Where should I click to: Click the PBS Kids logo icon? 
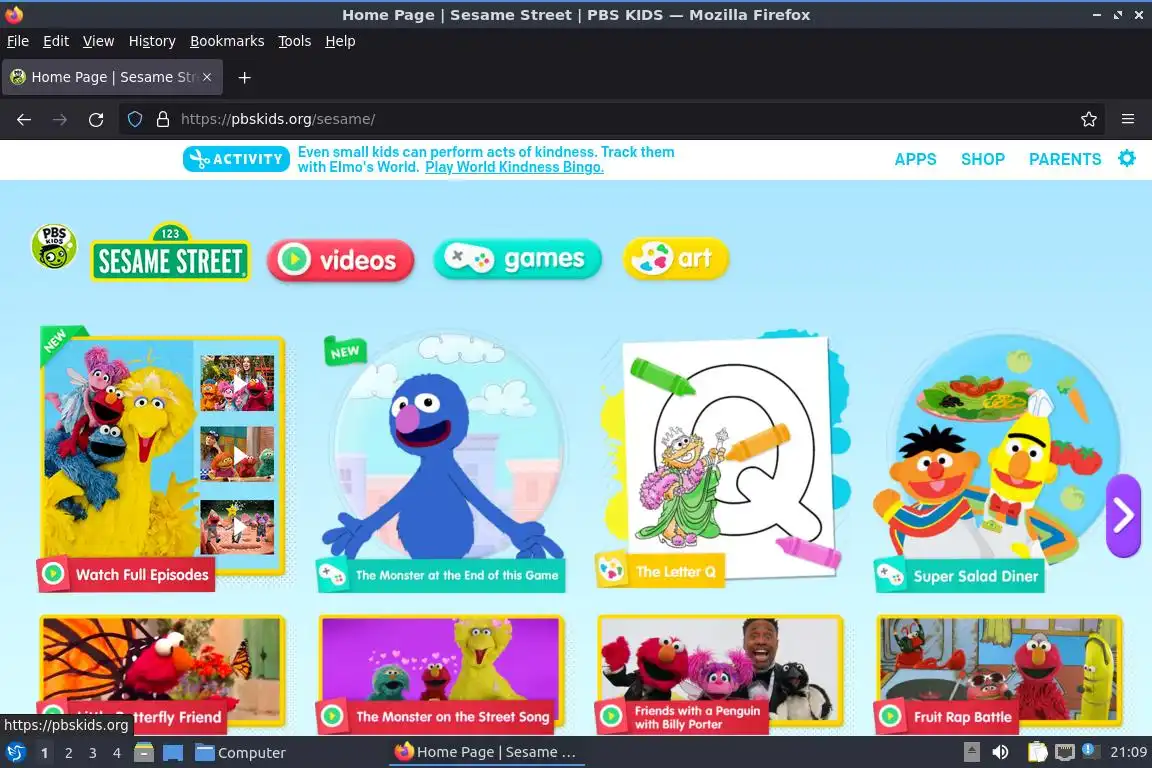[54, 246]
